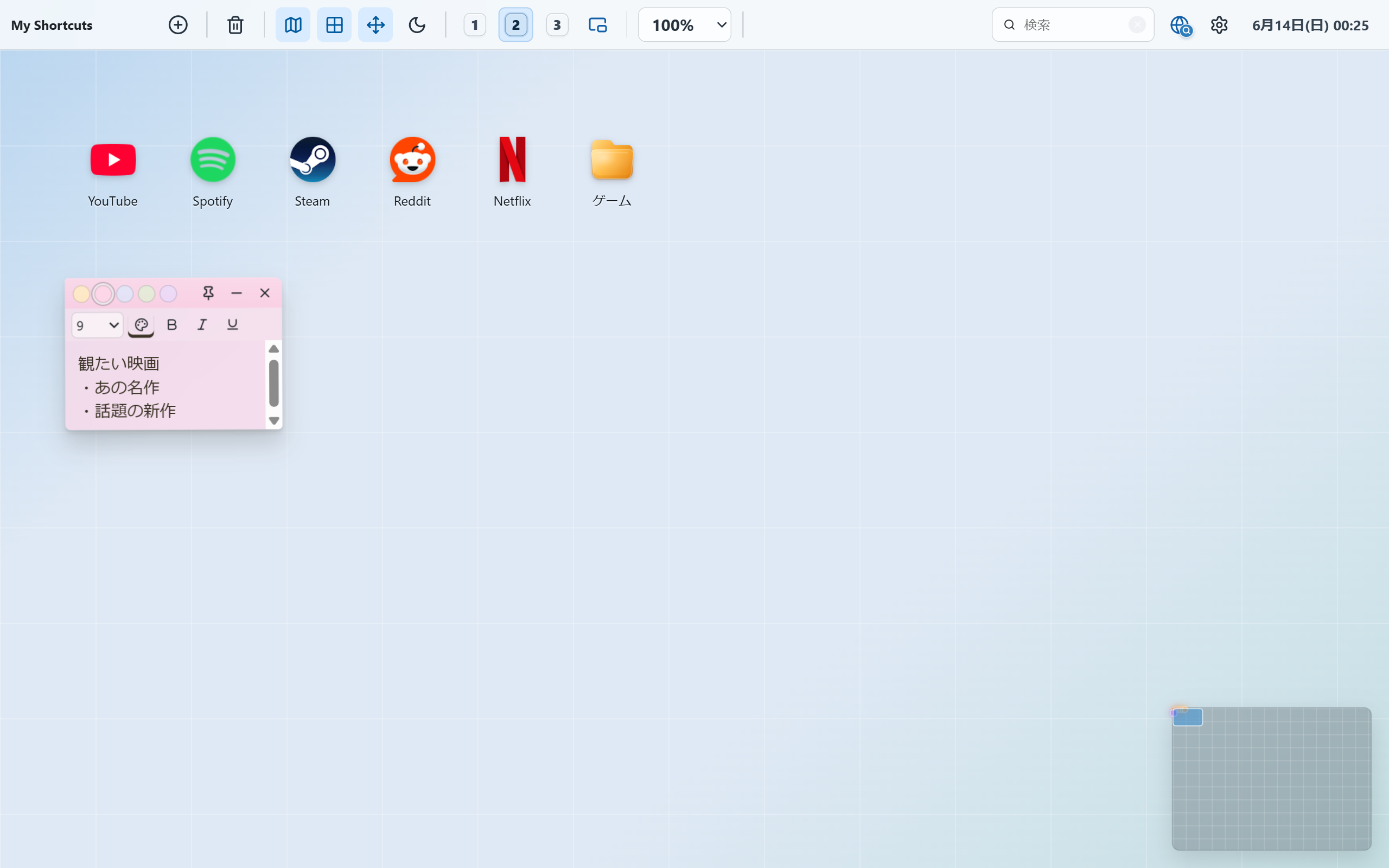Click the date and time display
This screenshot has height=868, width=1389.
pyautogui.click(x=1310, y=25)
